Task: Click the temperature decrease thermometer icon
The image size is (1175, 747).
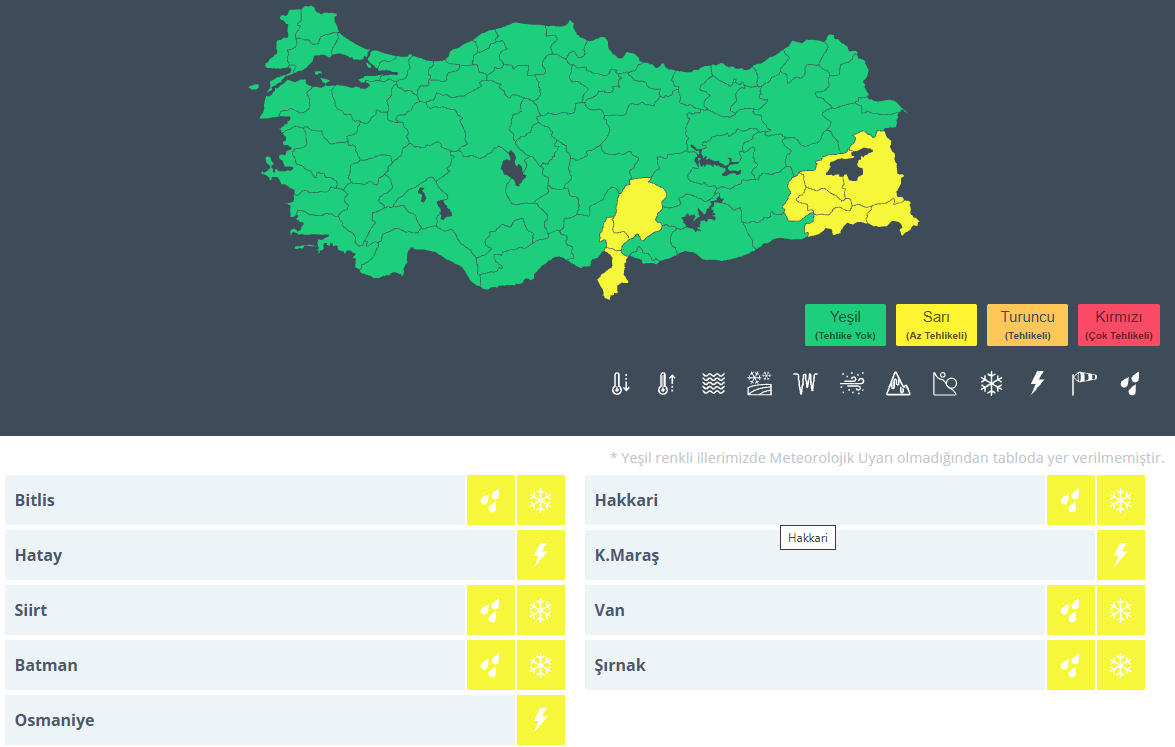Action: (621, 383)
